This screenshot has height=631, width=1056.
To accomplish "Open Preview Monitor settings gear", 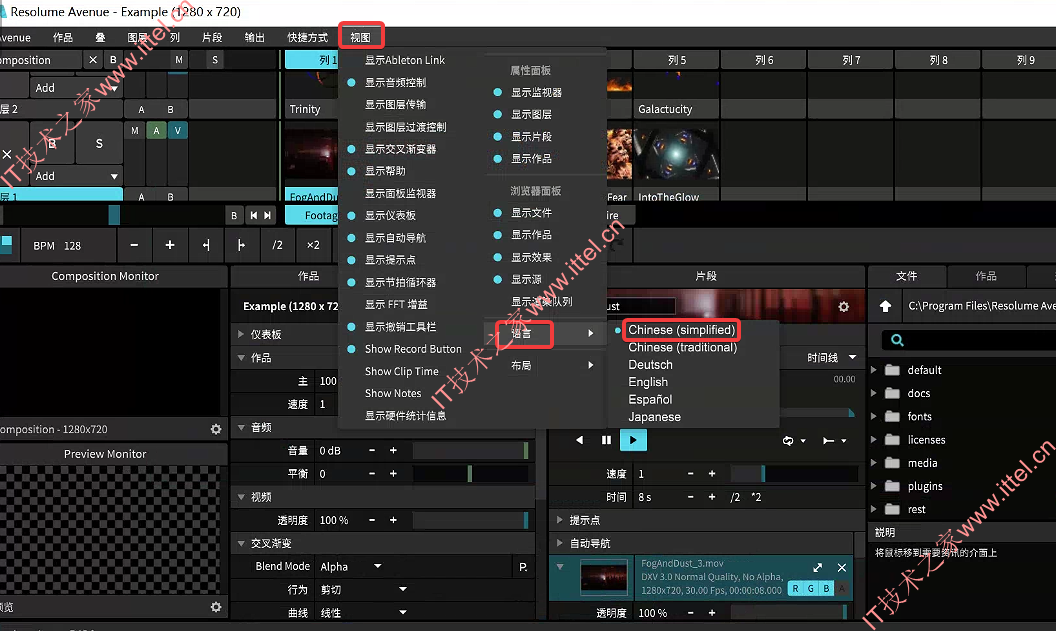I will click(x=216, y=607).
